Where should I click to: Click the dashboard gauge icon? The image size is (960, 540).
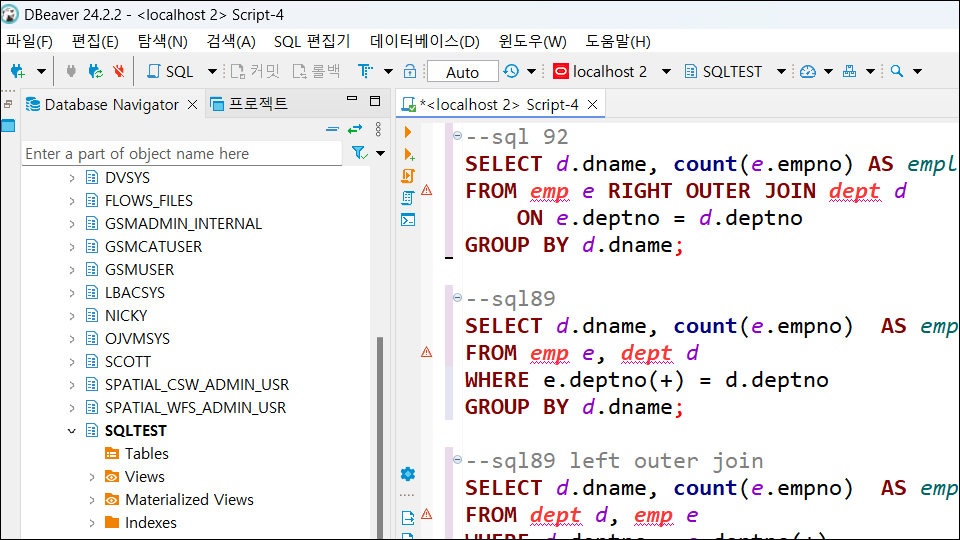tap(808, 72)
